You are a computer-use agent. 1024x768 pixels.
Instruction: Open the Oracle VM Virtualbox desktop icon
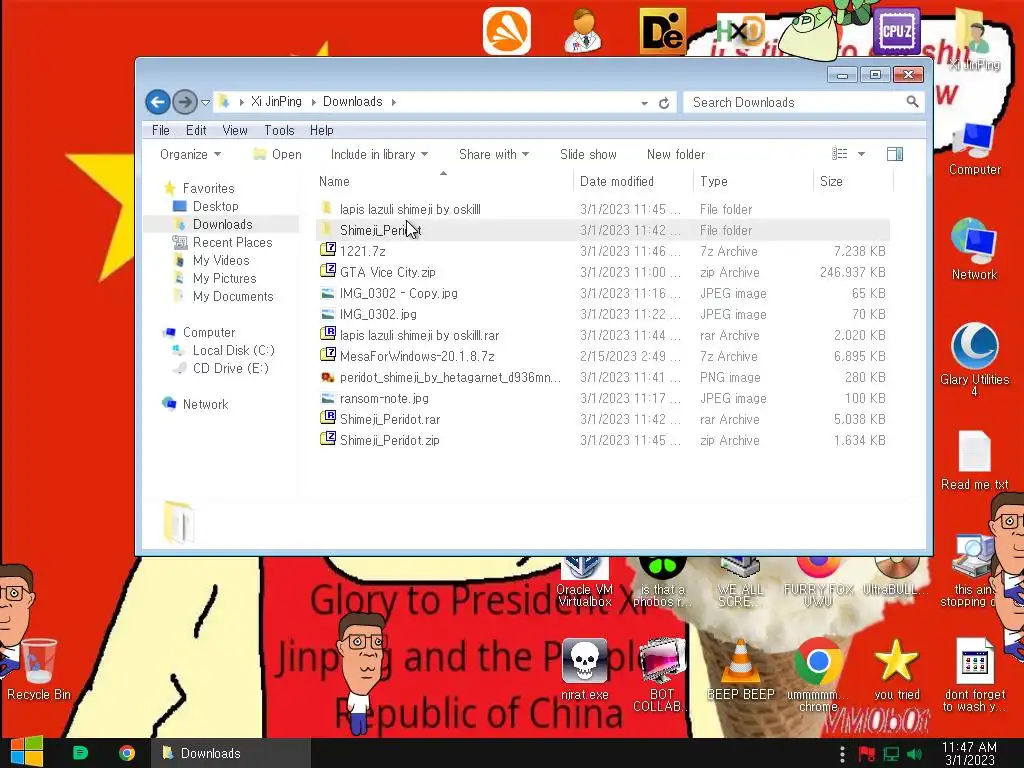pos(584,581)
